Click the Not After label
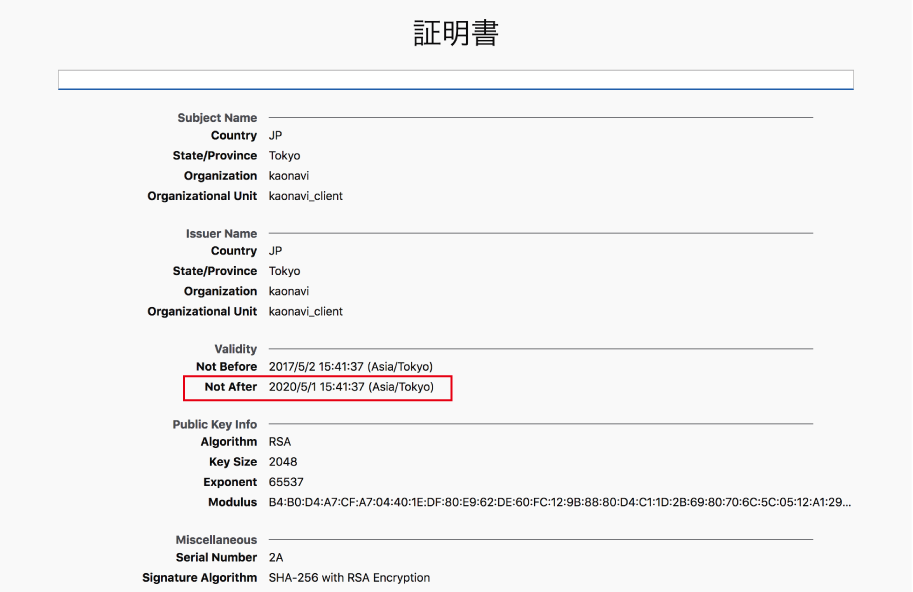The height and width of the screenshot is (592, 913). 231,387
